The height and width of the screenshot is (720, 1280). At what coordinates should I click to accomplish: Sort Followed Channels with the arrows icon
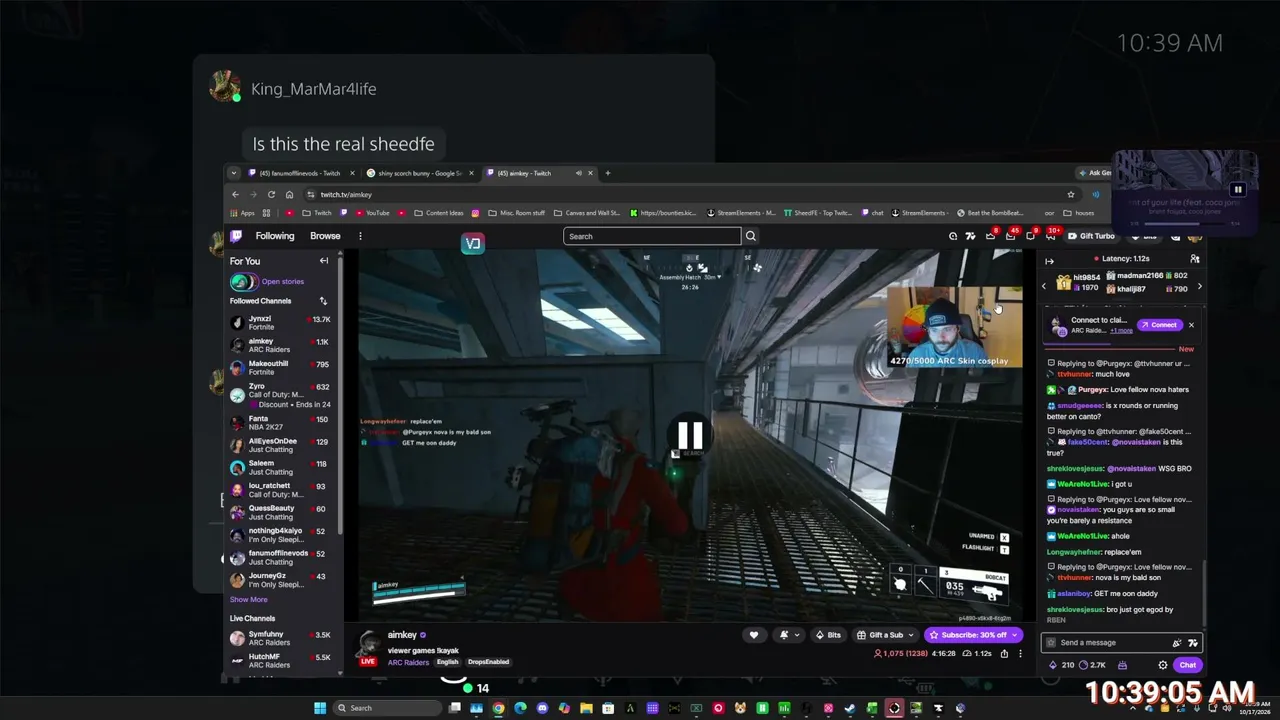click(x=323, y=301)
